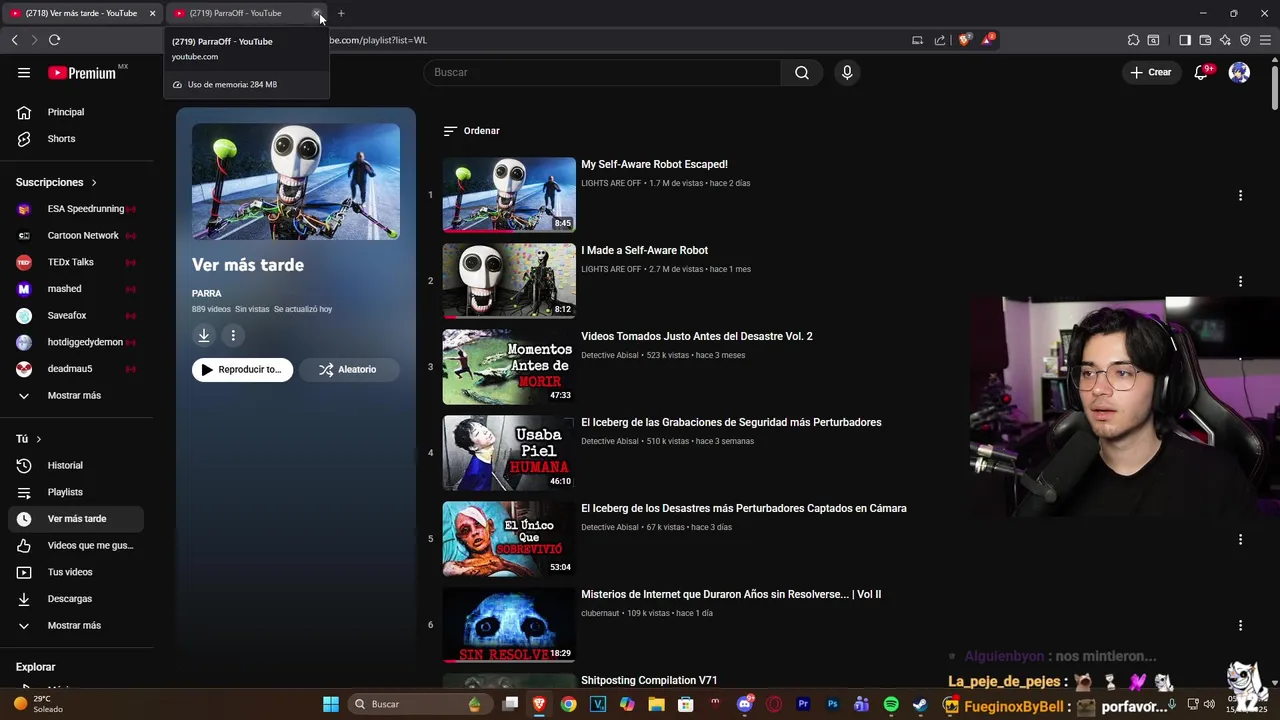Switch to Ver más tarde browser tab

(x=80, y=13)
